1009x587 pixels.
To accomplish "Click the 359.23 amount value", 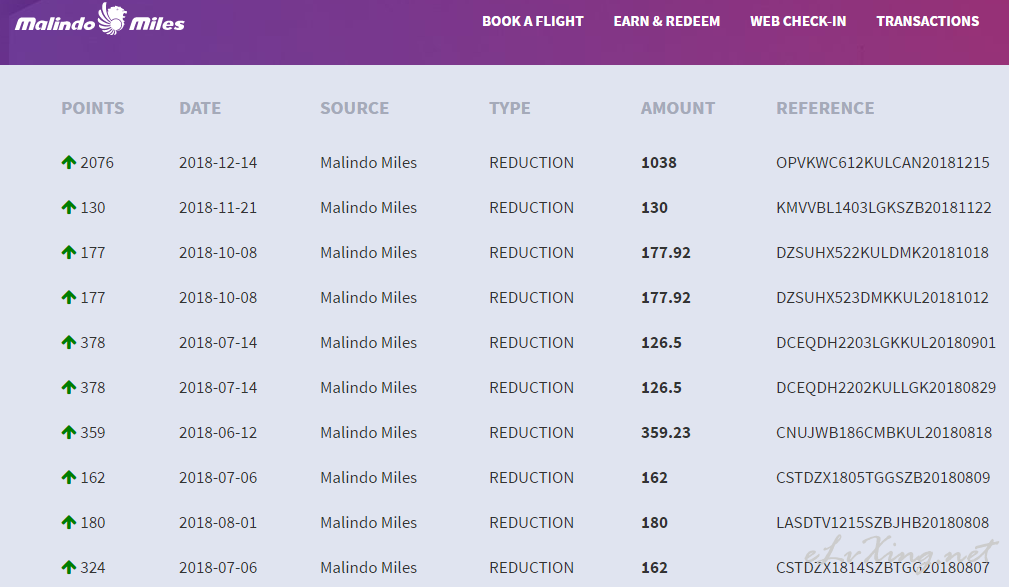I will tap(667, 432).
